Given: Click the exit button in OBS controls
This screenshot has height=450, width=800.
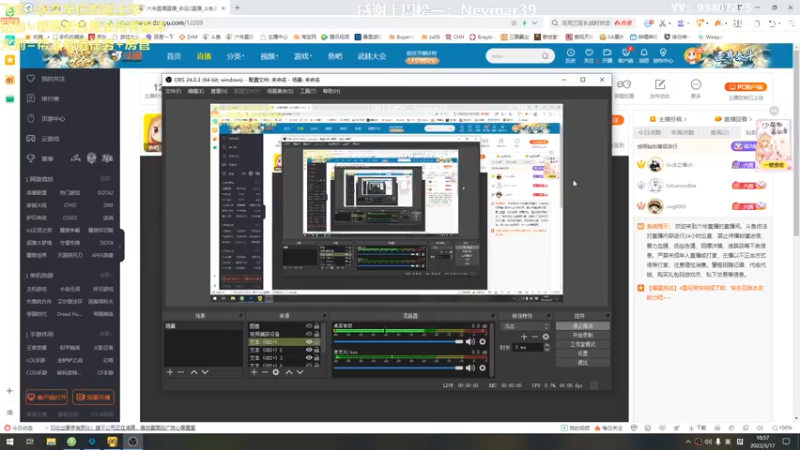Looking at the screenshot, I should (x=583, y=363).
